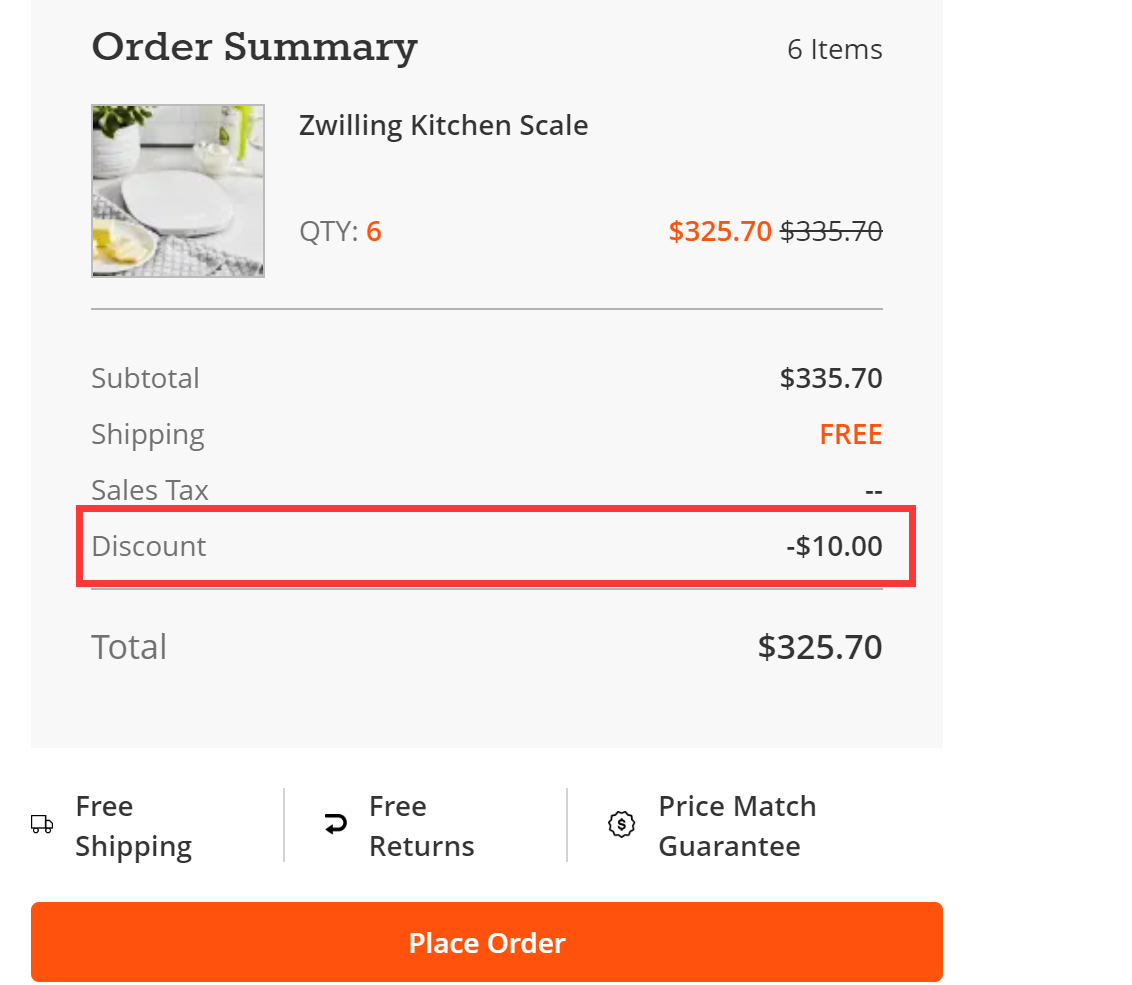Open the Zwilling Kitchen Scale product link
The image size is (1132, 985).
click(443, 125)
